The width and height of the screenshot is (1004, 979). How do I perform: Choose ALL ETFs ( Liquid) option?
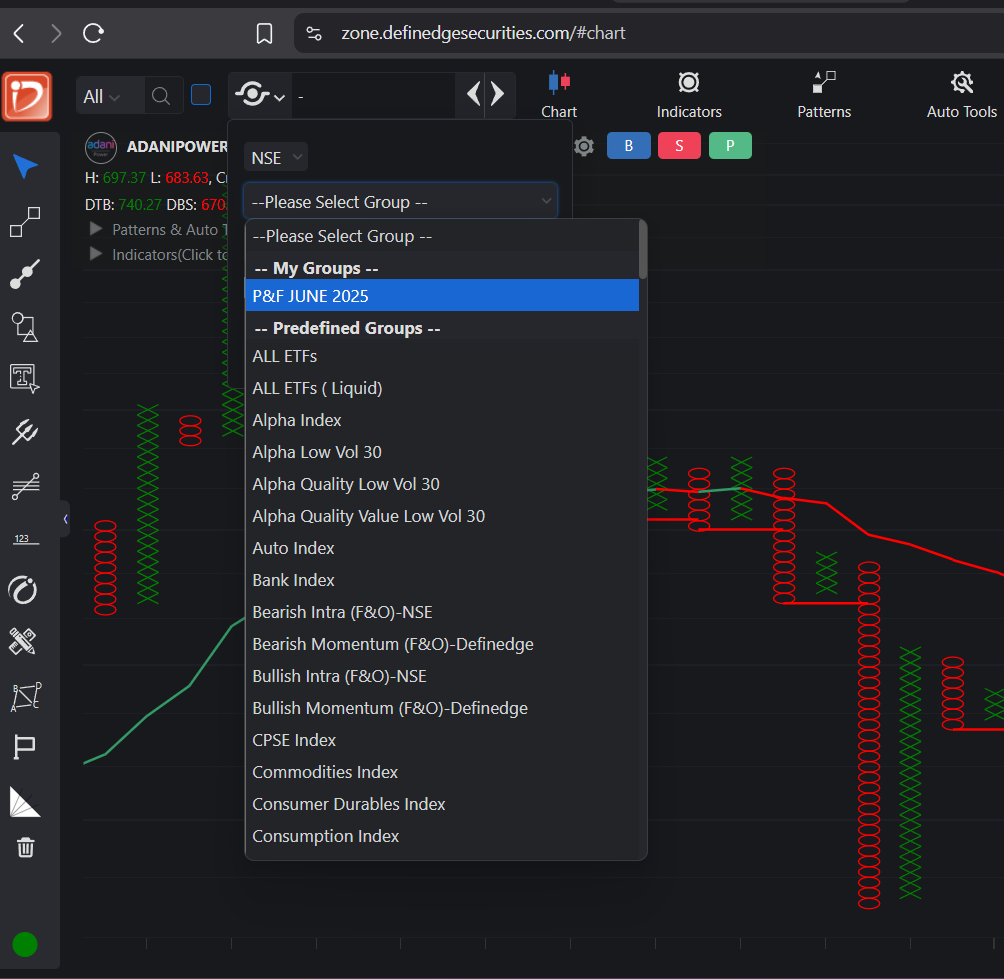click(442, 388)
